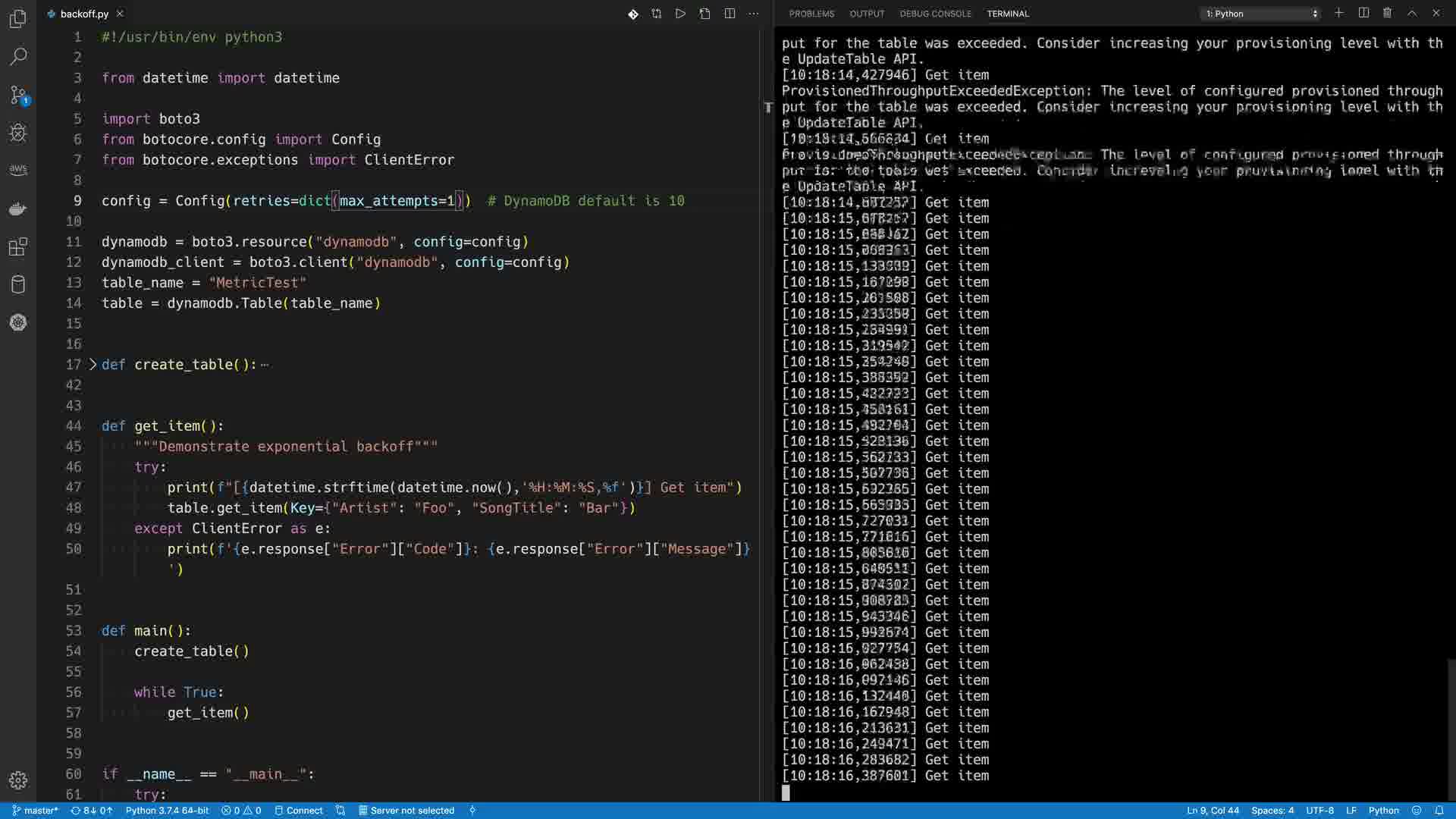Split the editor using split icon
This screenshot has width=1456, height=819.
(x=730, y=14)
